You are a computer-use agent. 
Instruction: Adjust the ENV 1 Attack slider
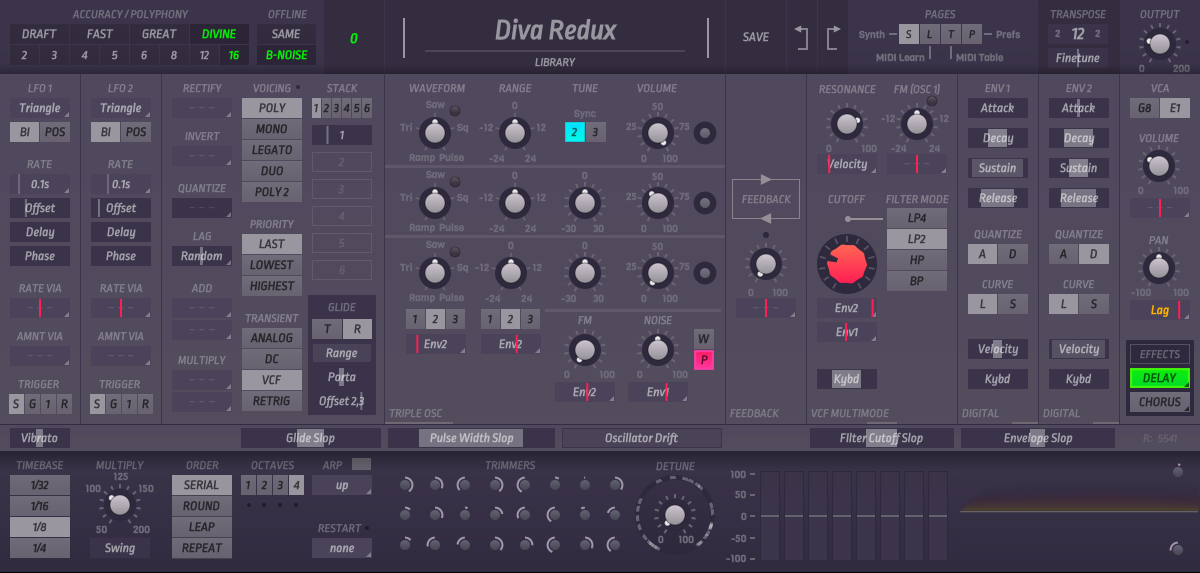997,108
